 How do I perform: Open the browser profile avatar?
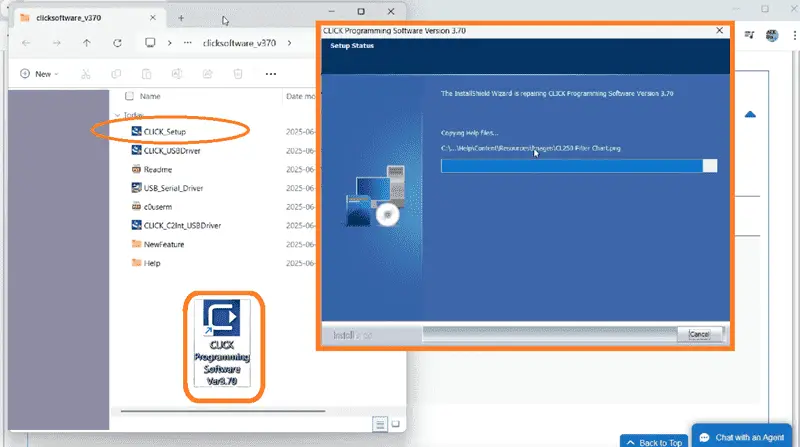click(x=772, y=35)
